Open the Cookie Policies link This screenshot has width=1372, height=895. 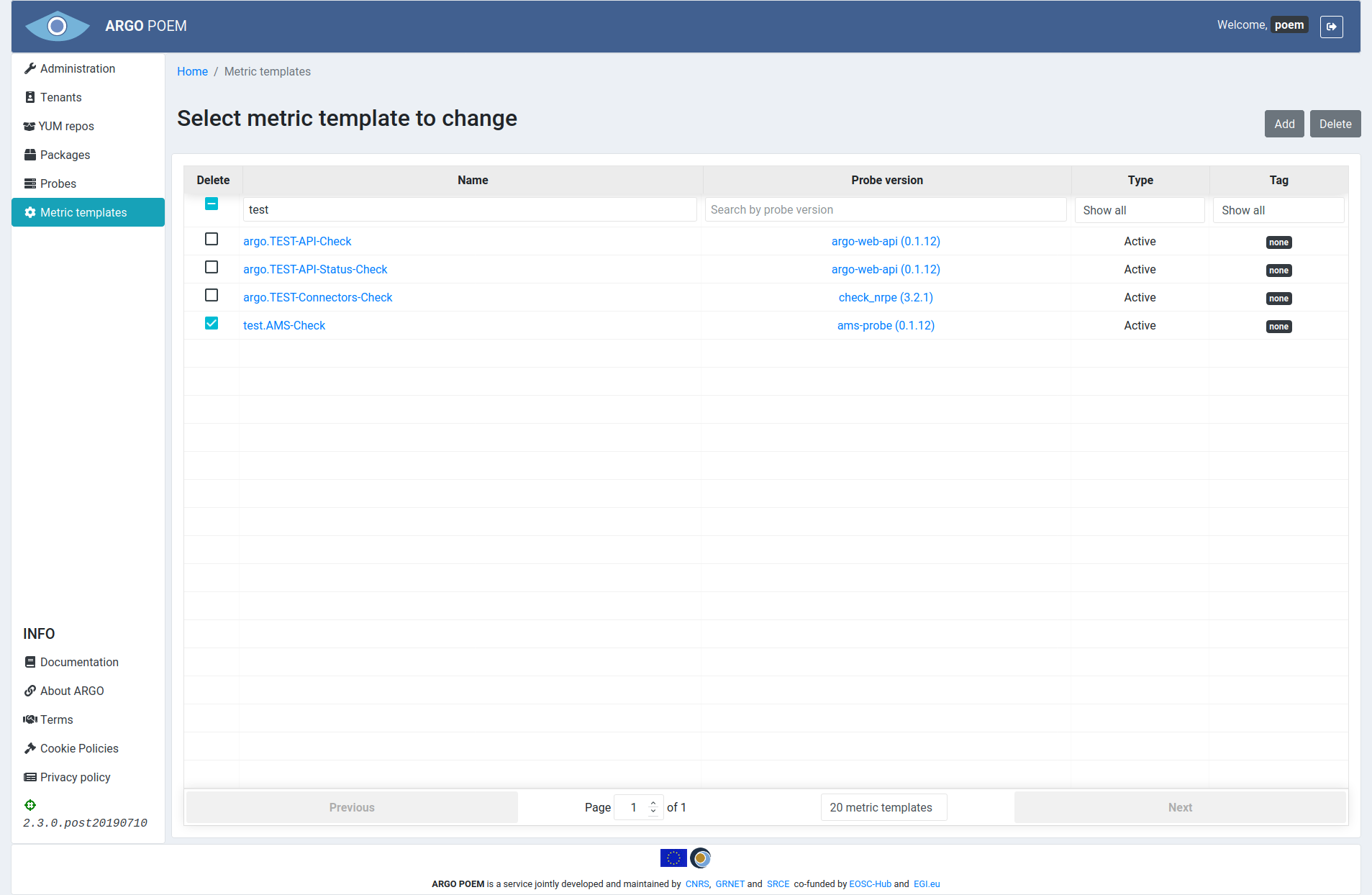click(79, 748)
